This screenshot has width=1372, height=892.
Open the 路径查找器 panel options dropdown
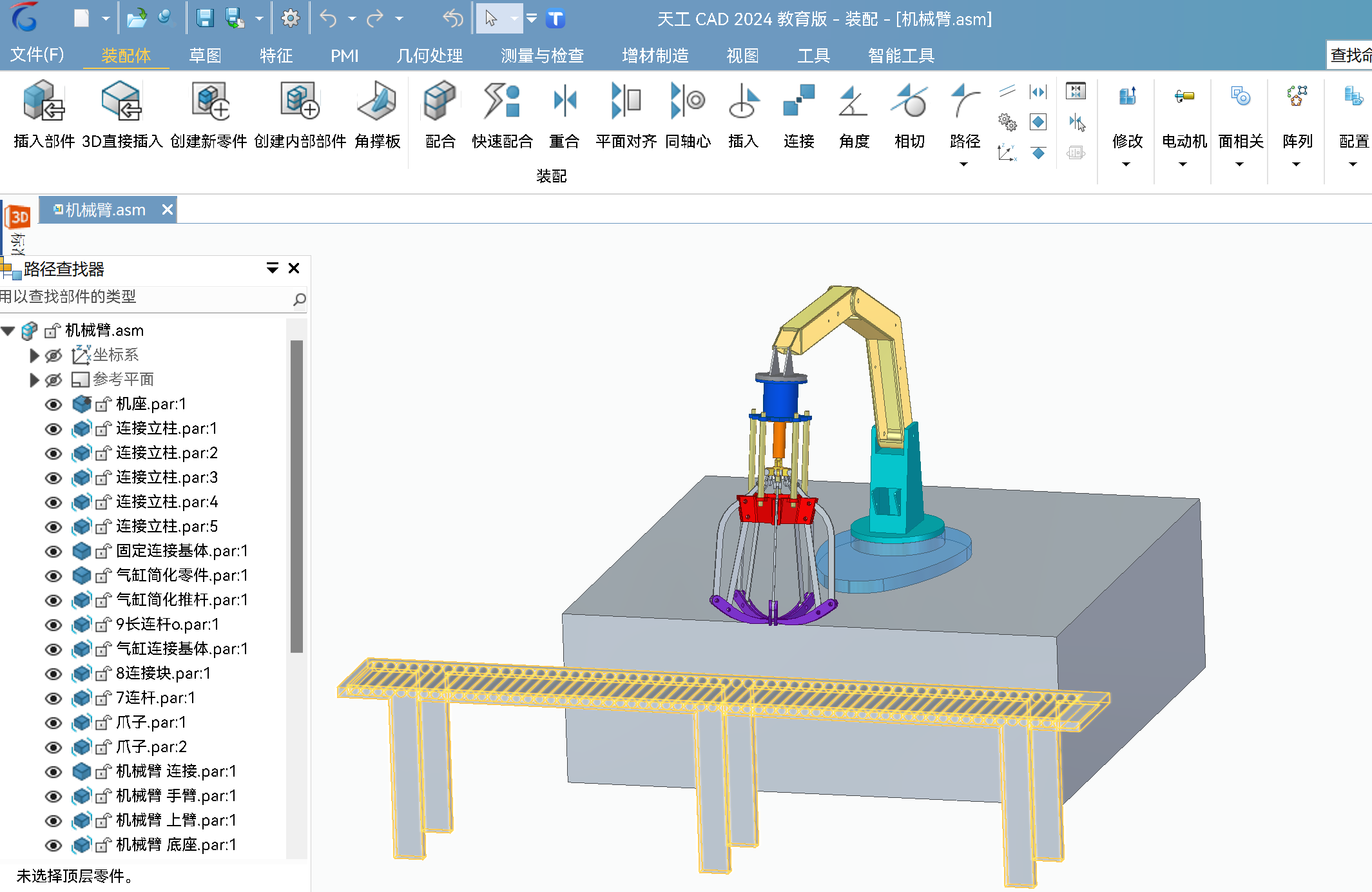pyautogui.click(x=273, y=268)
